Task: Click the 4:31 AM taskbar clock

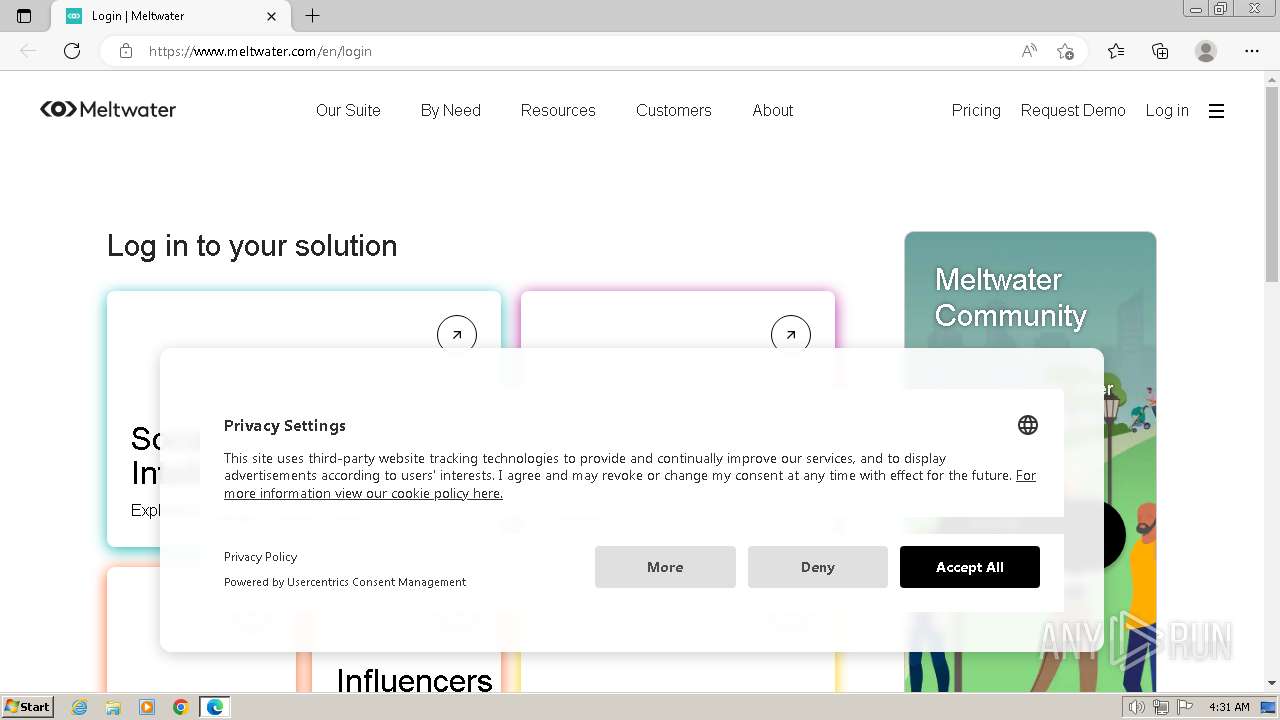Action: (x=1229, y=707)
